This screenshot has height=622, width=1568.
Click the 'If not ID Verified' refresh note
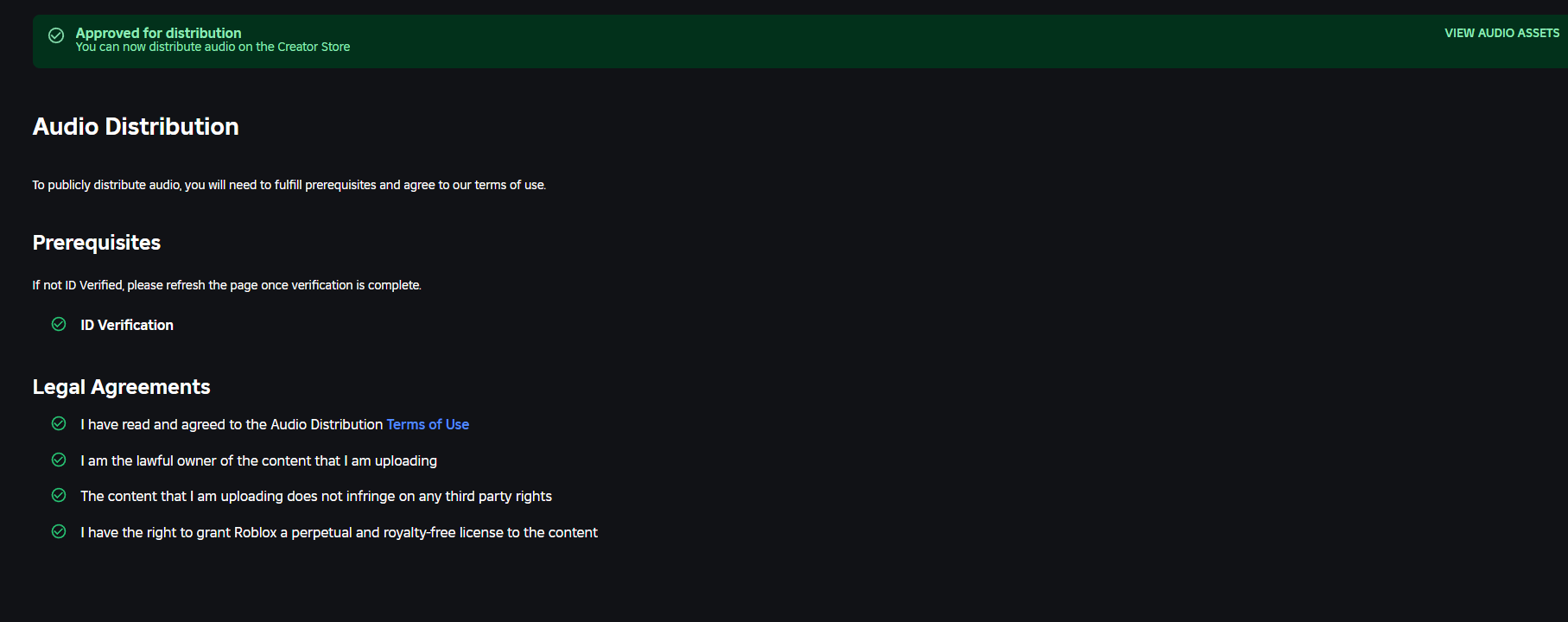coord(226,285)
